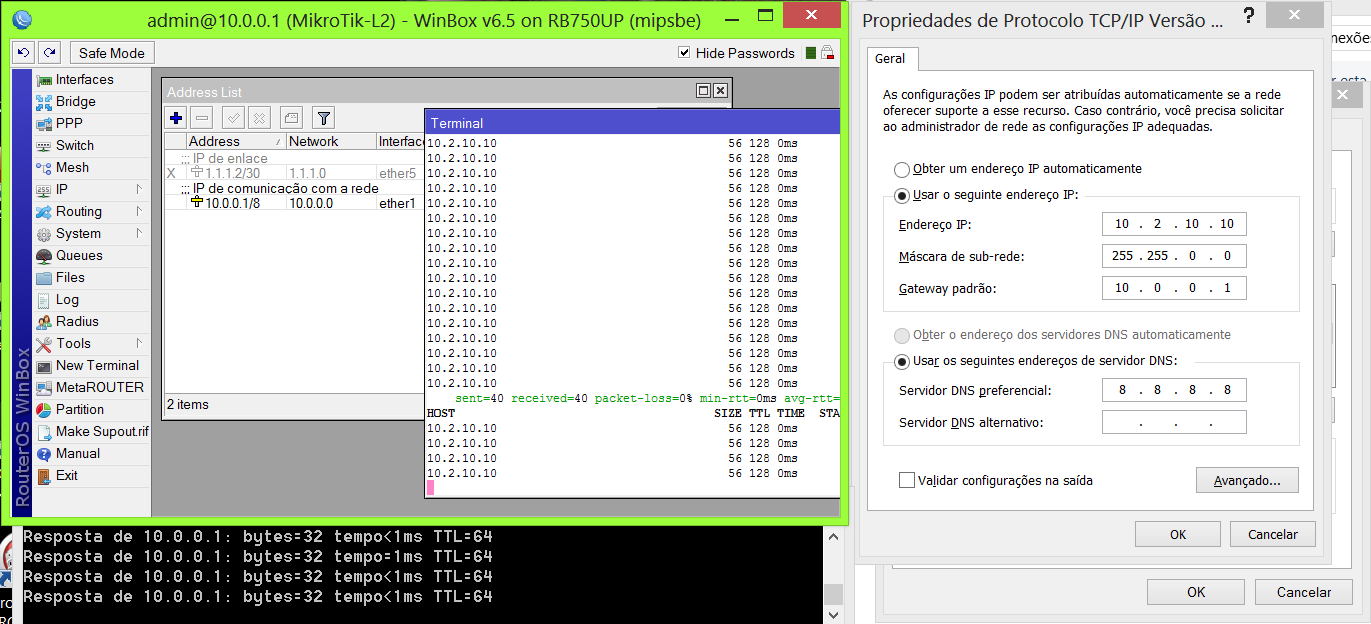
Task: Click the Servidor DNS alternativo field
Action: click(x=1174, y=422)
